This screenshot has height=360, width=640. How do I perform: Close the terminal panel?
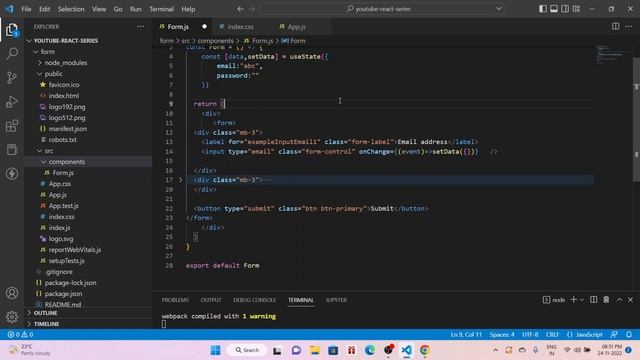631,300
